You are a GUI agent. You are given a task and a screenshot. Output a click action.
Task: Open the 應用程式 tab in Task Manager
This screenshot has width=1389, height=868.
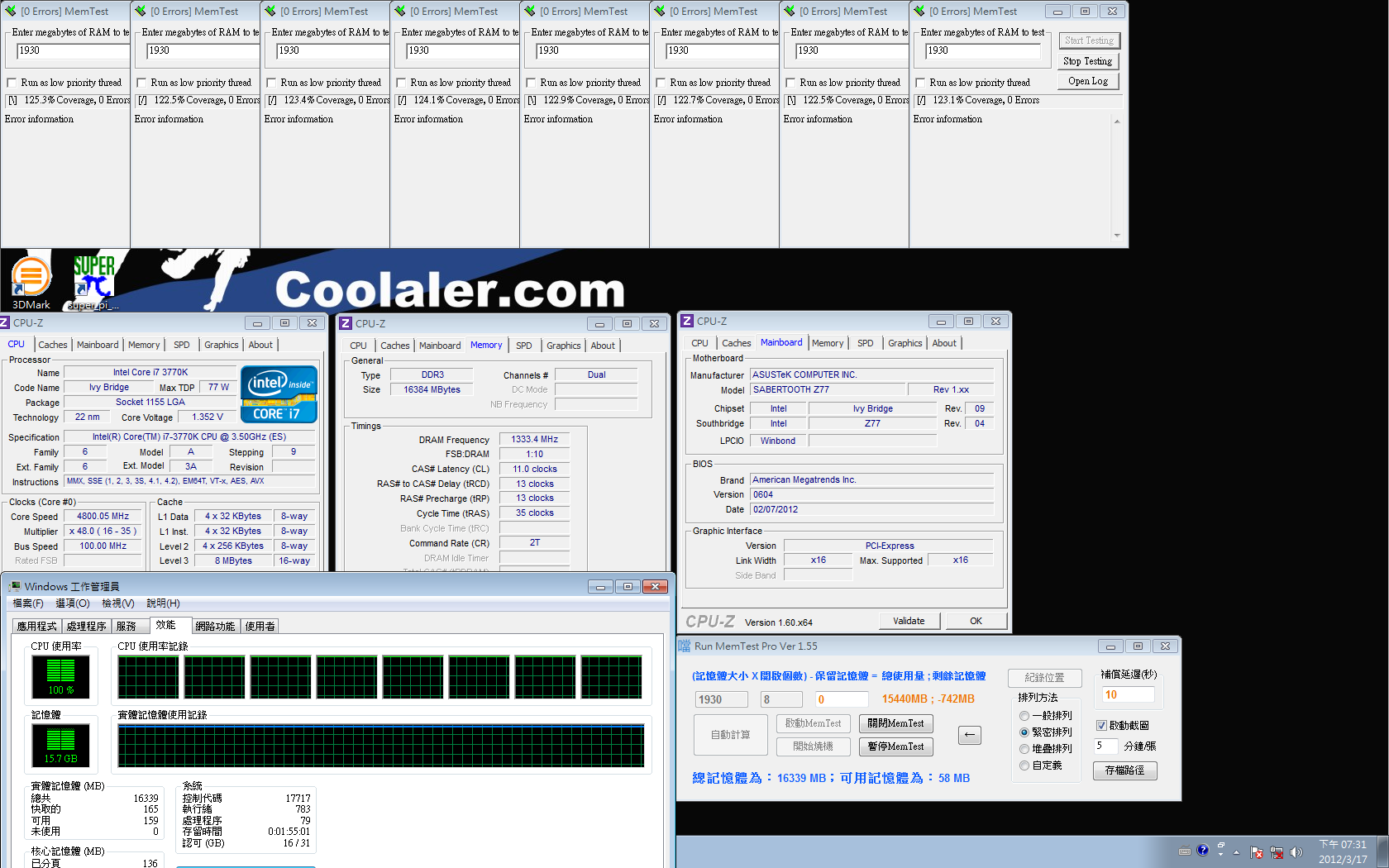point(36,627)
